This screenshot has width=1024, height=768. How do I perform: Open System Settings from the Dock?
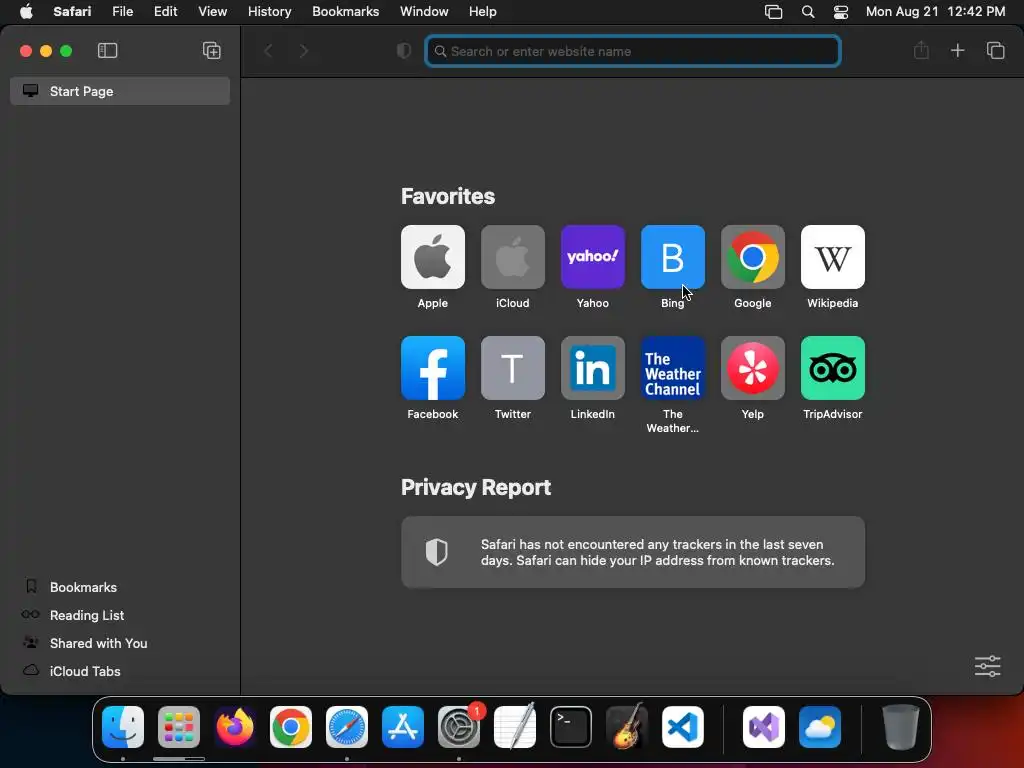459,727
